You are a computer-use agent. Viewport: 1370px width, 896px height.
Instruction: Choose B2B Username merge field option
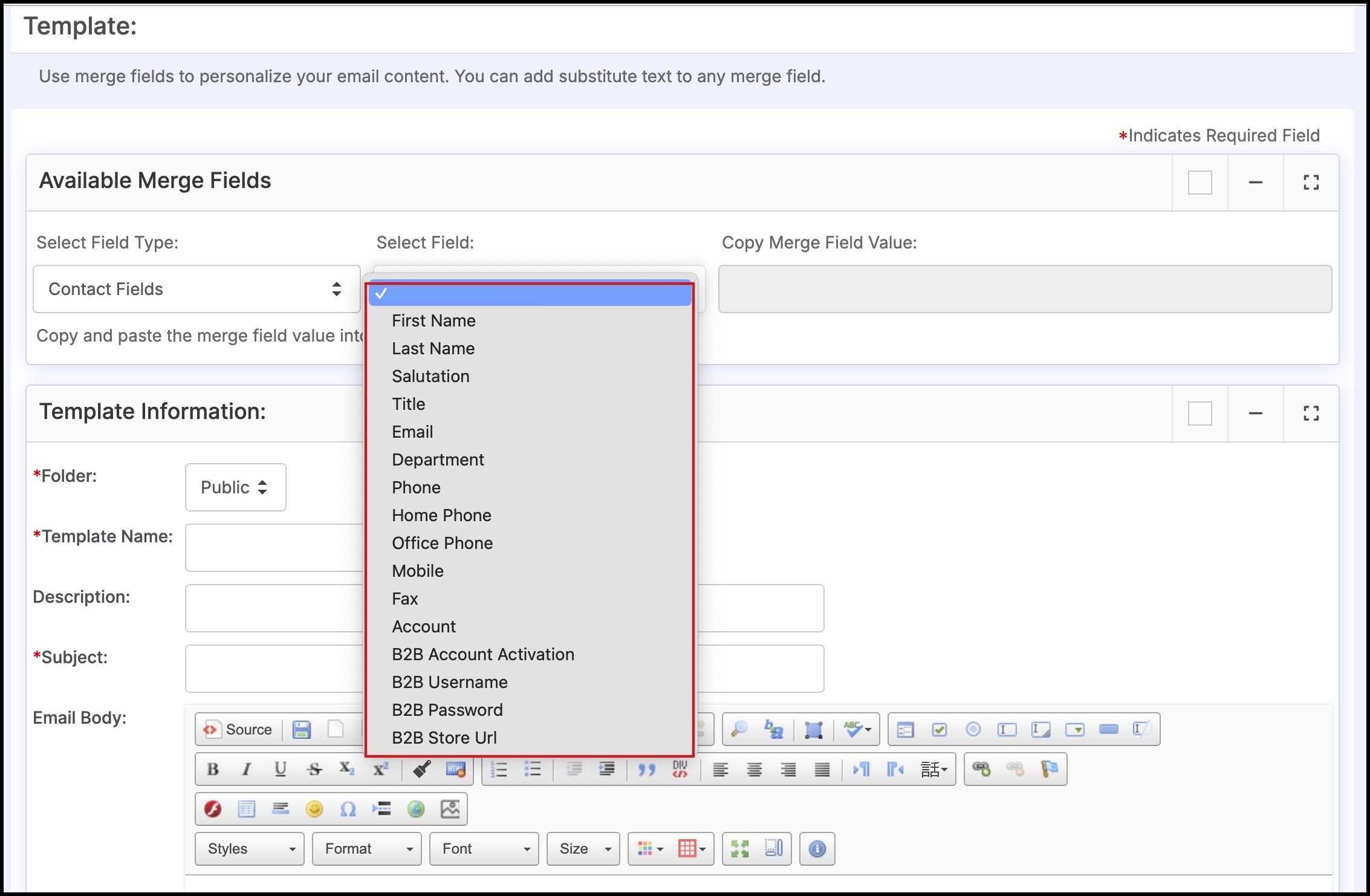[x=449, y=682]
